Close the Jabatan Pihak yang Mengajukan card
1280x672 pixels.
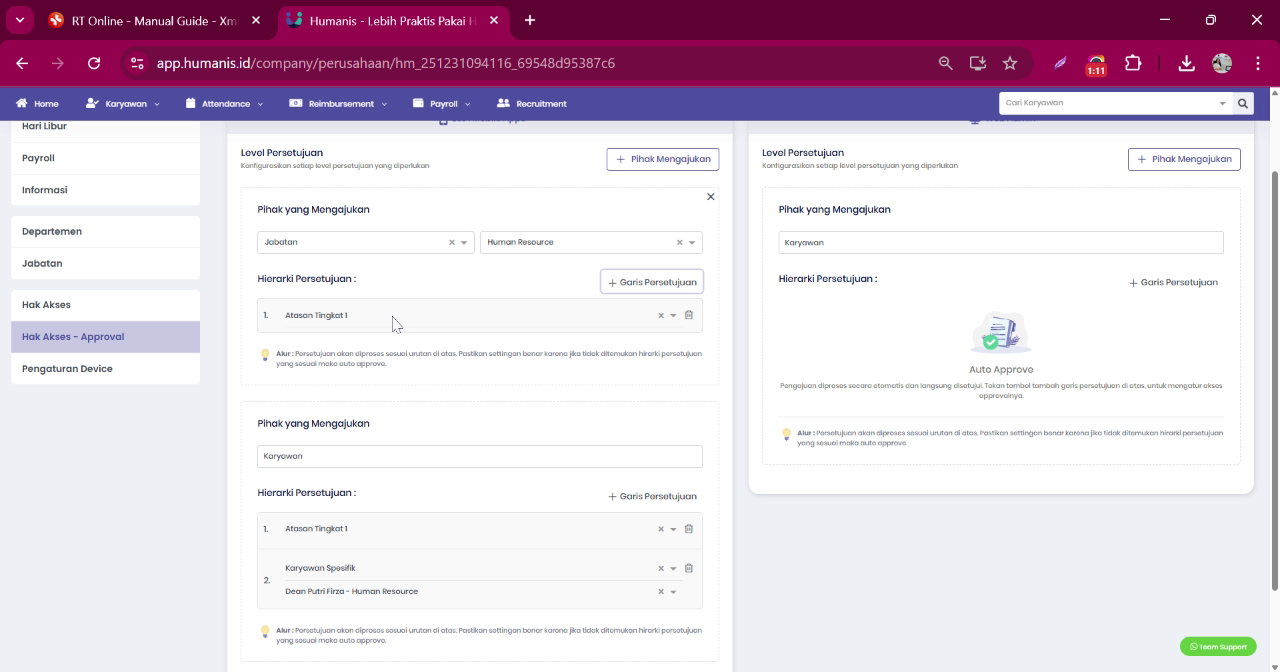[x=711, y=197]
